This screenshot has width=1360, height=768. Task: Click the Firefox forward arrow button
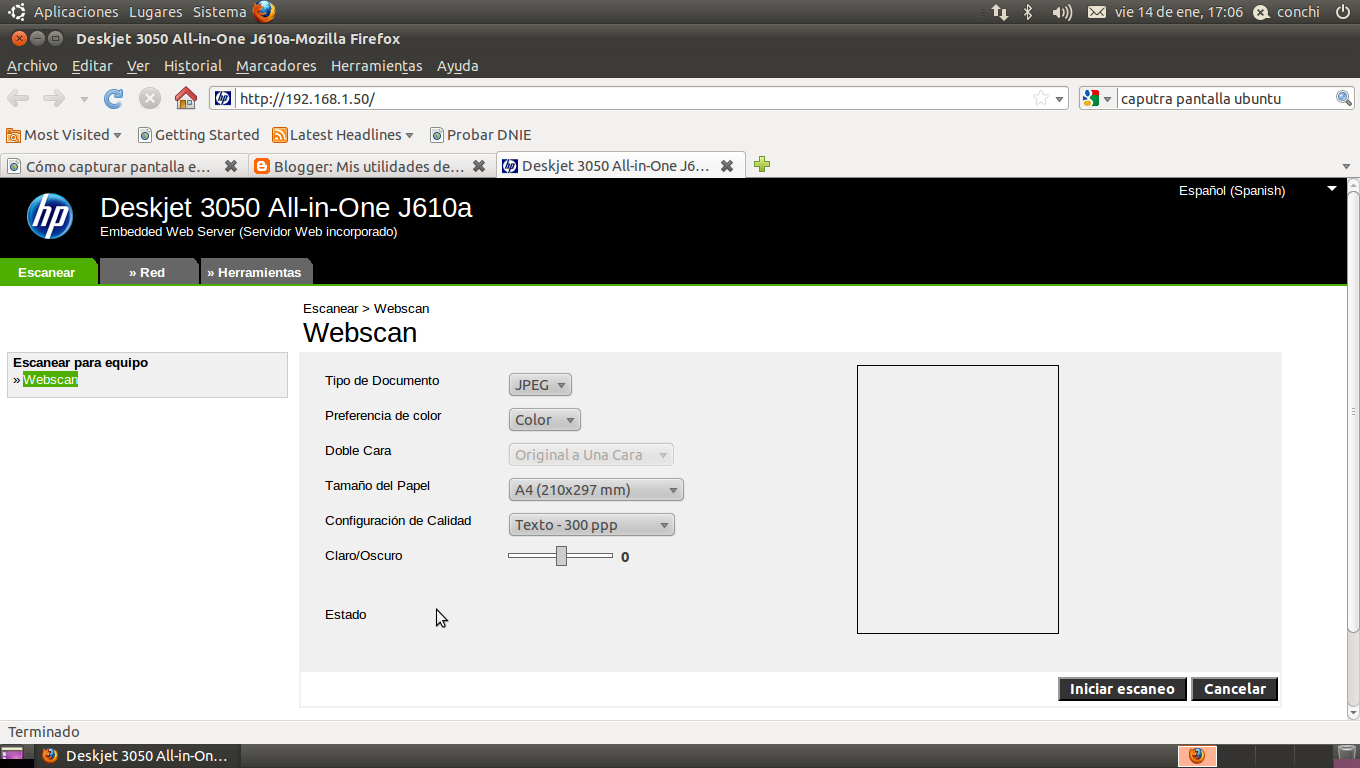(54, 98)
